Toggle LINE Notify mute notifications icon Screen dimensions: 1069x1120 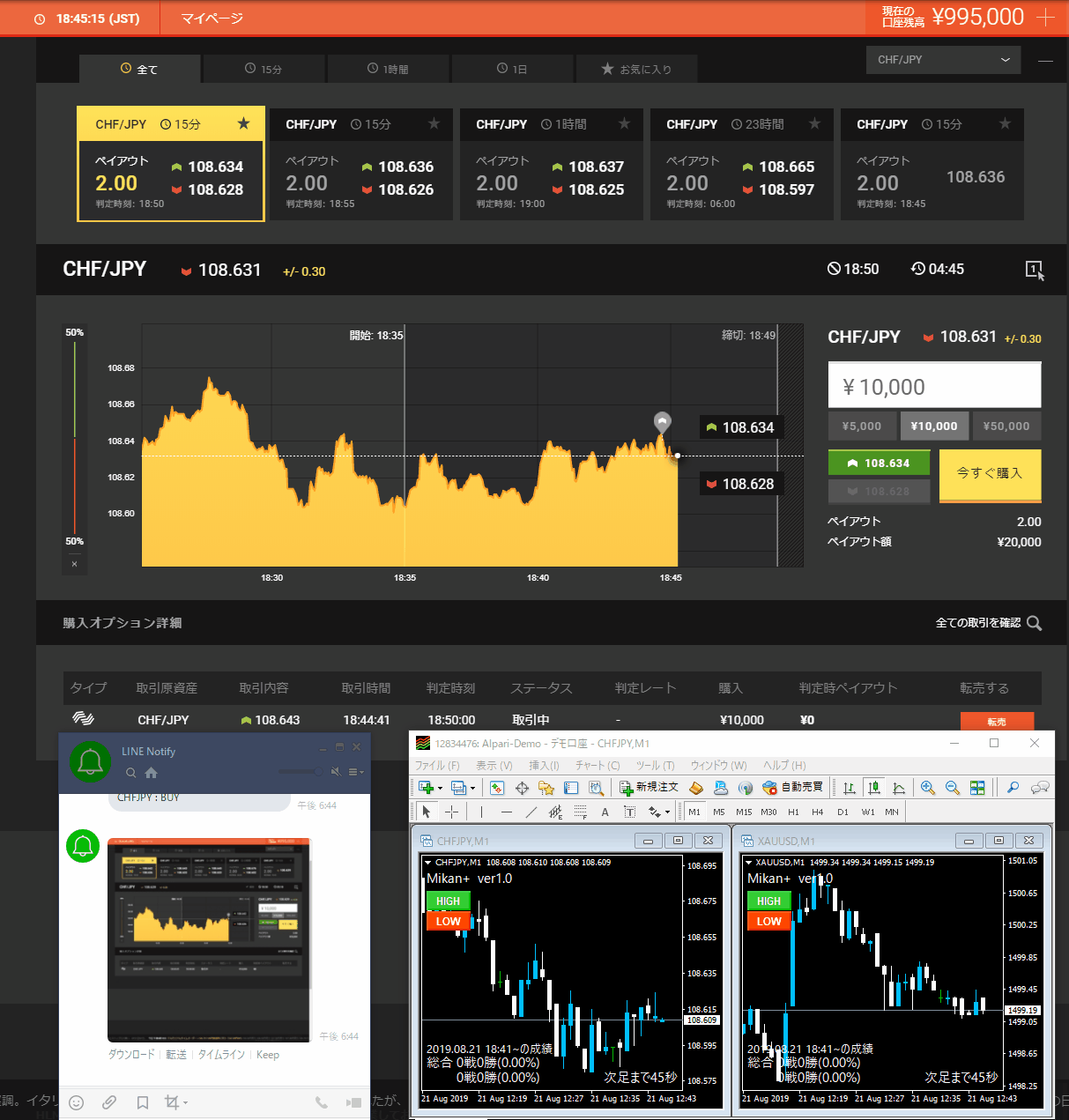[x=336, y=772]
